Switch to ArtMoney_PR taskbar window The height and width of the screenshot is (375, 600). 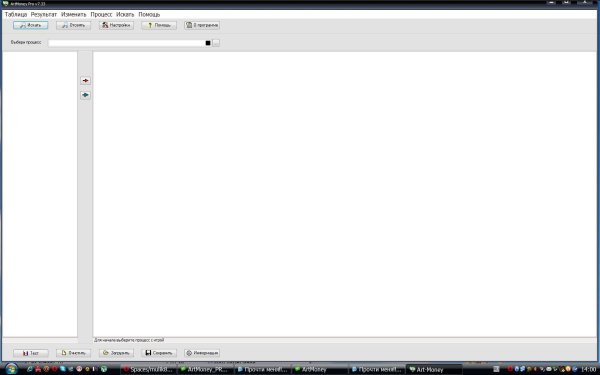[x=205, y=370]
